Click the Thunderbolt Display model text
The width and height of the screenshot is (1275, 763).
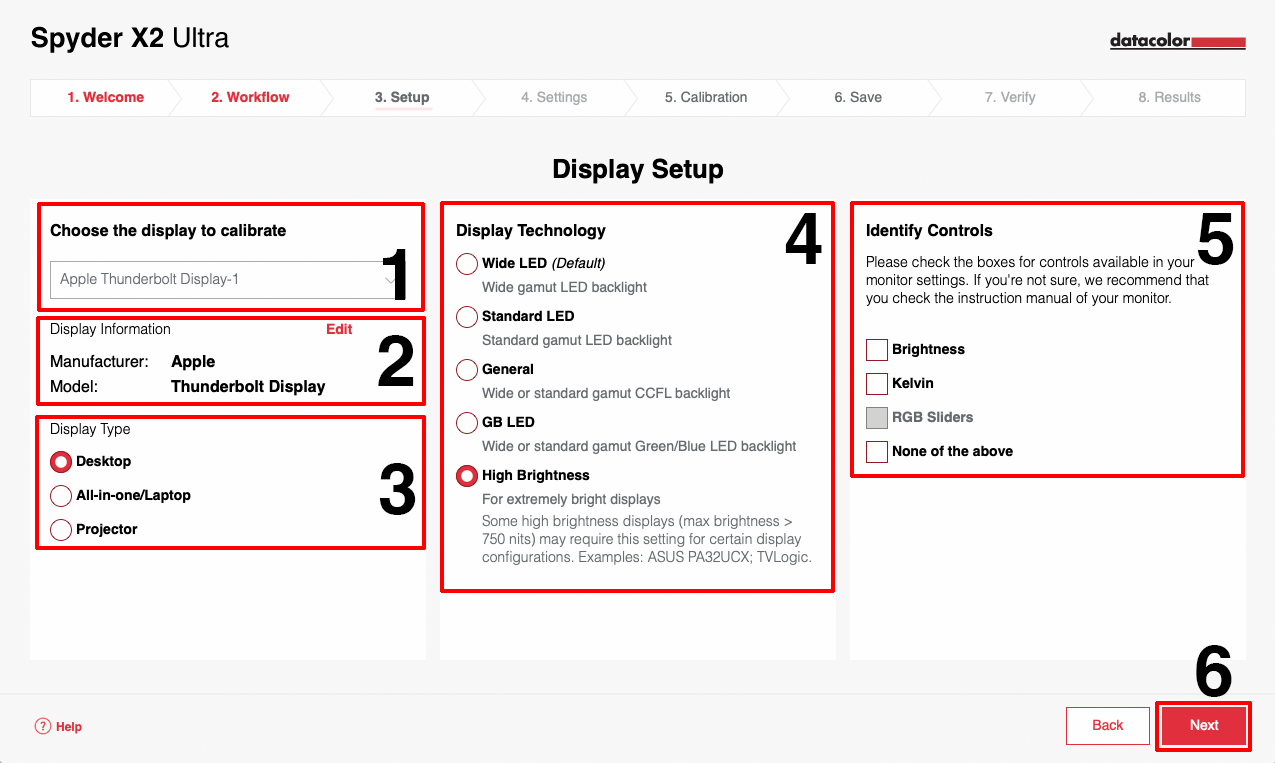click(x=248, y=386)
